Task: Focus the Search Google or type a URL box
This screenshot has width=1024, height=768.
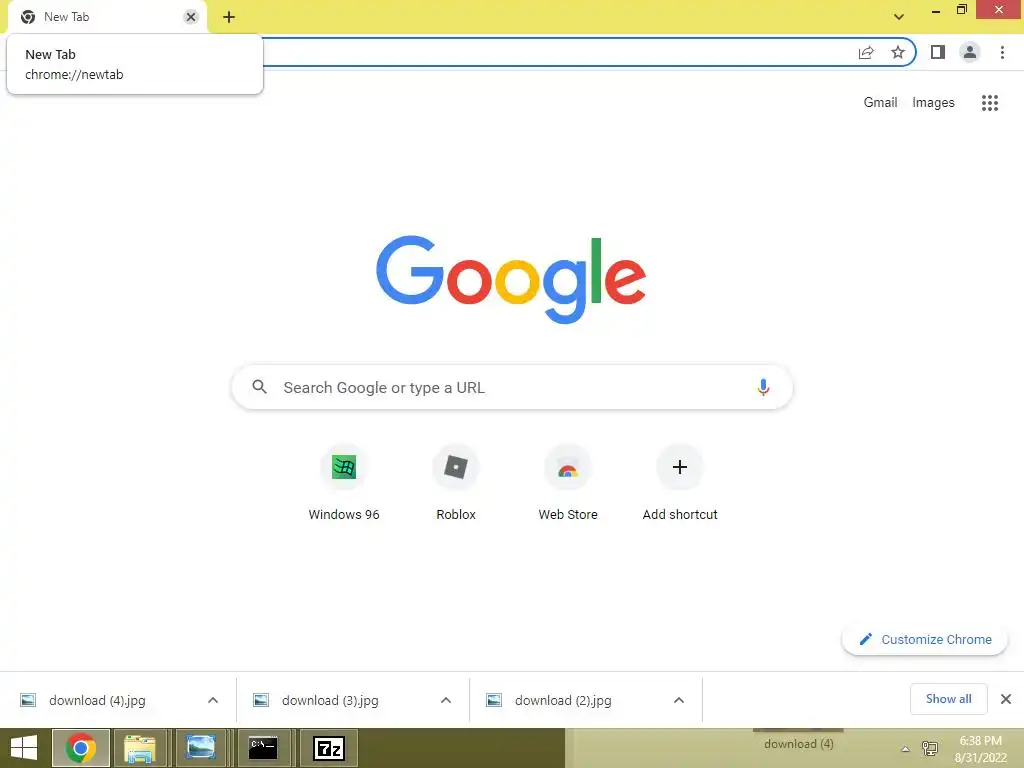Action: [x=512, y=387]
